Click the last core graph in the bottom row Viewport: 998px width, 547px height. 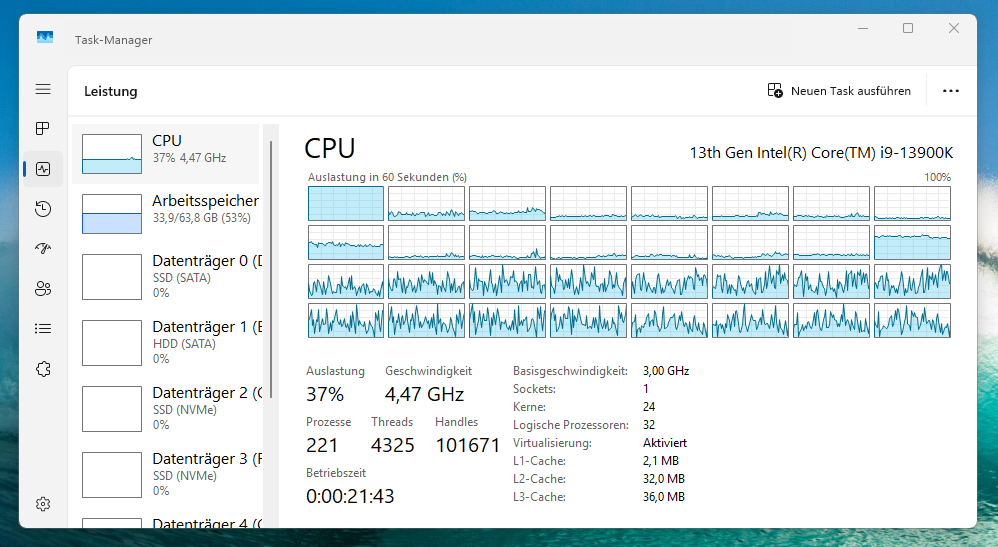(x=912, y=320)
